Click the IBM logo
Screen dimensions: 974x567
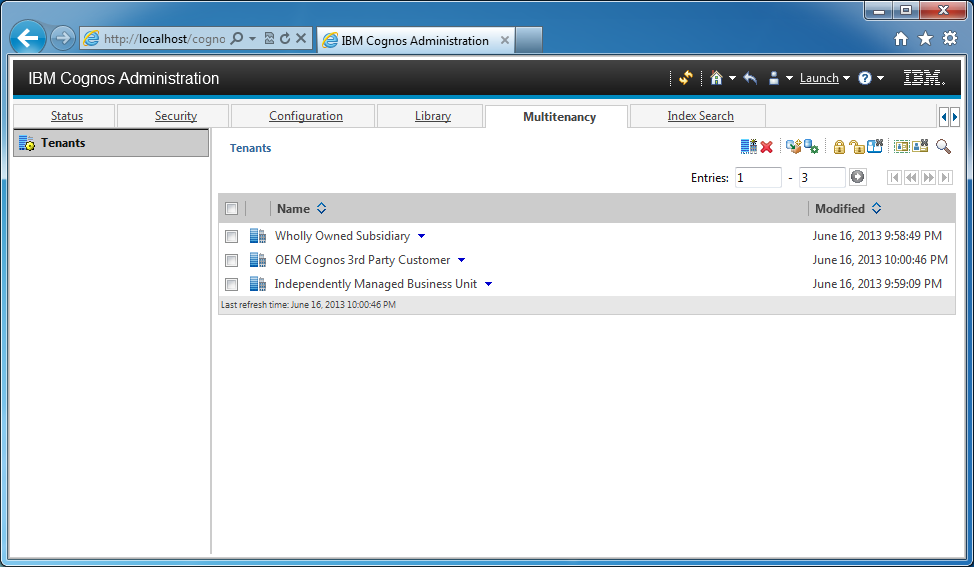tap(924, 78)
